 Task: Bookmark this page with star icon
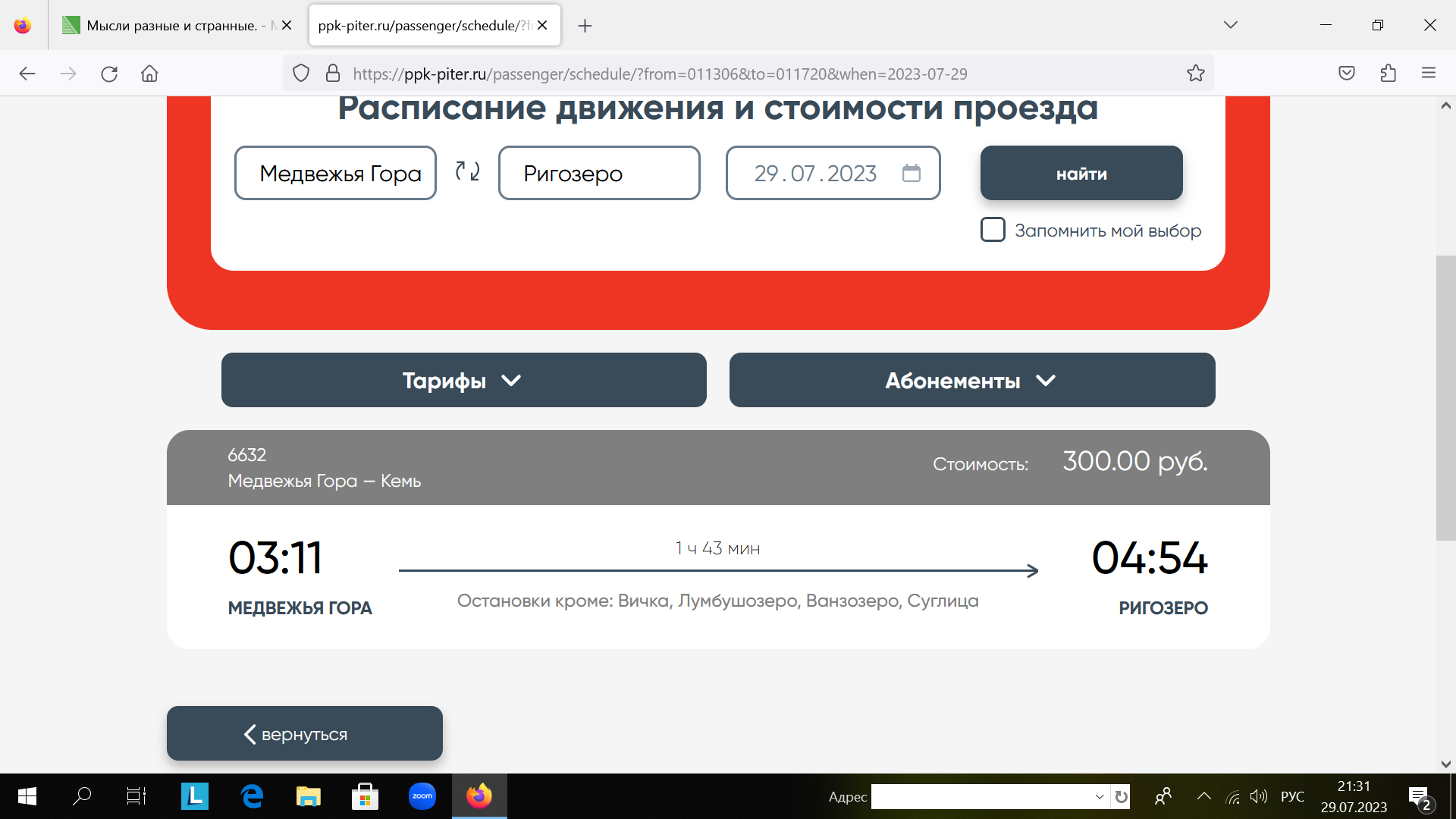(x=1195, y=74)
